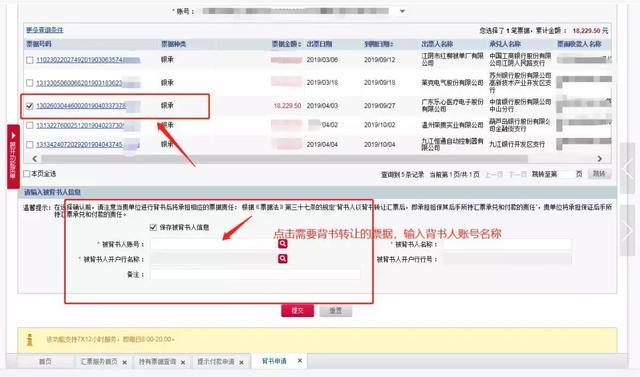This screenshot has width=640, height=377.
Task: Focus the 被背书人账号 input field
Action: pyautogui.click(x=213, y=244)
